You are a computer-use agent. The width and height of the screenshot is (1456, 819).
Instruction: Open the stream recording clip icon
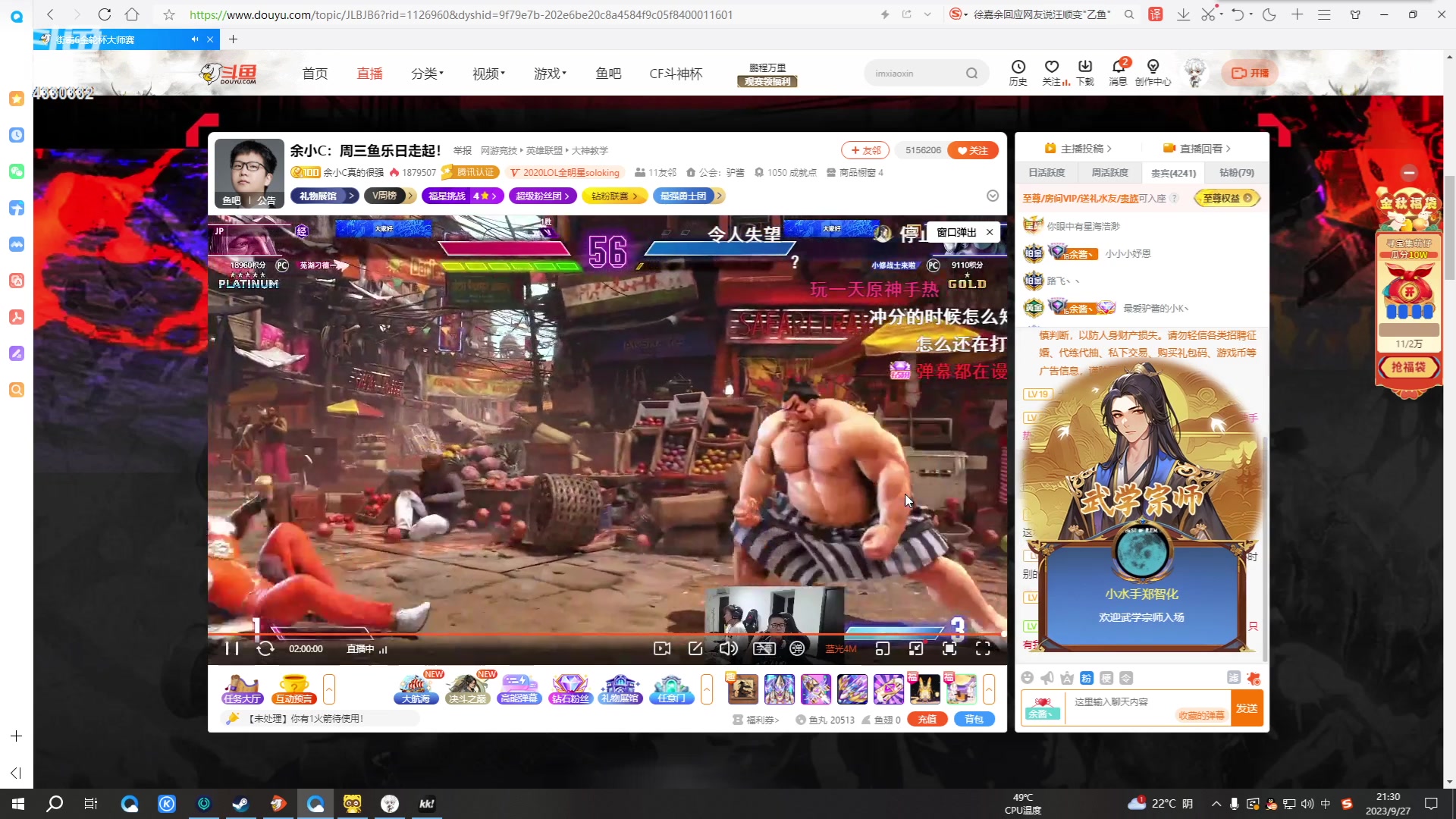tap(662, 648)
